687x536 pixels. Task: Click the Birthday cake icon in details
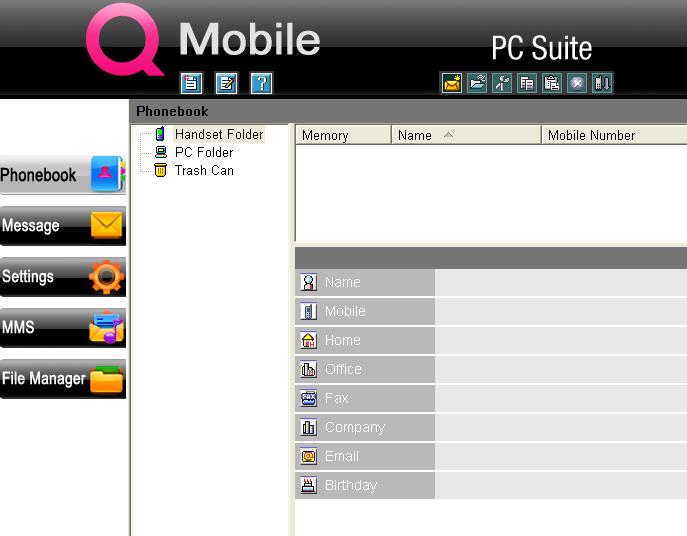point(308,485)
